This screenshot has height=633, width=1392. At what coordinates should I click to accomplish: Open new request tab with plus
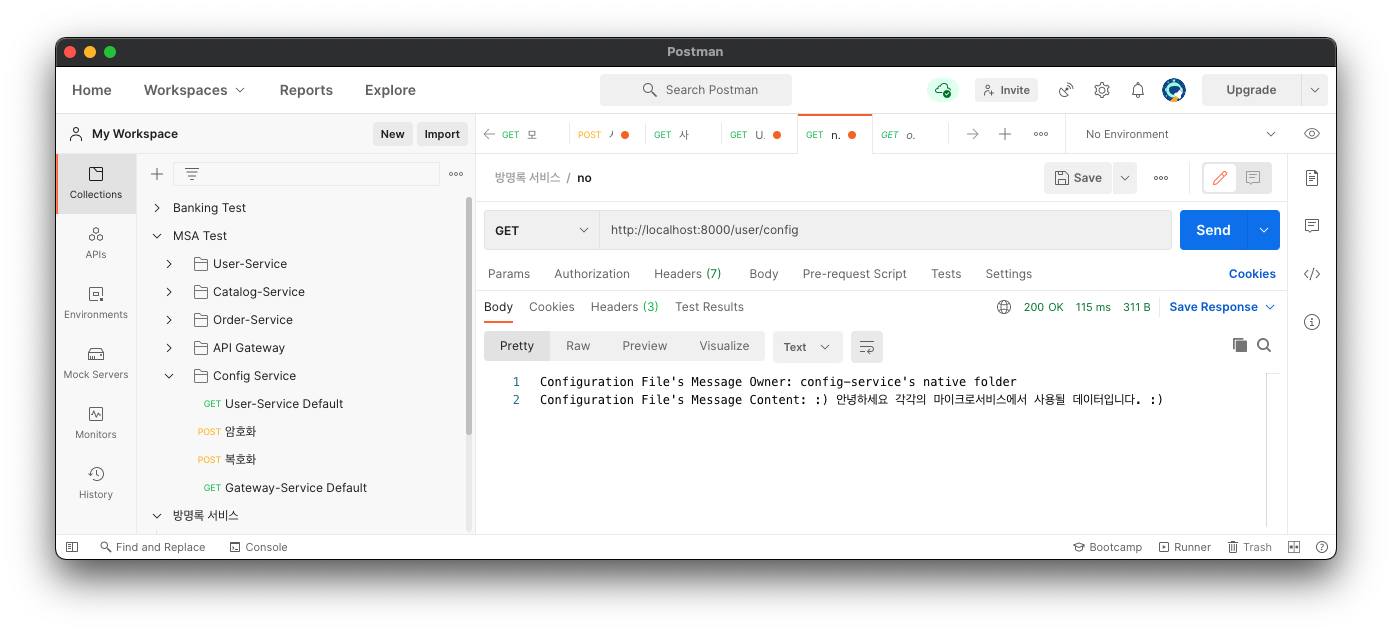[x=1005, y=134]
